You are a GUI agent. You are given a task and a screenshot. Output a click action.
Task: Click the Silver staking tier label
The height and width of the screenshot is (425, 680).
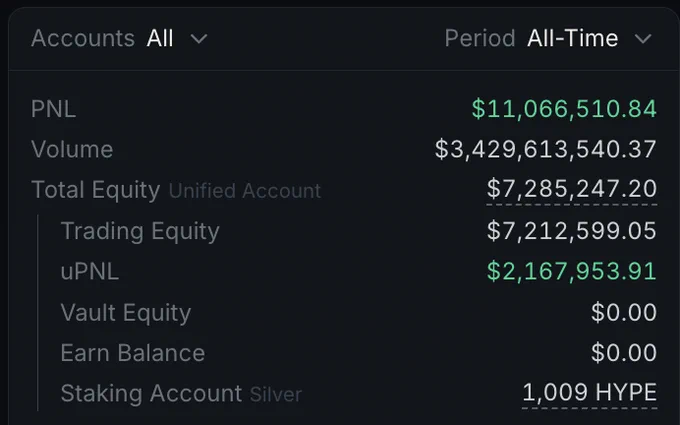[276, 395]
